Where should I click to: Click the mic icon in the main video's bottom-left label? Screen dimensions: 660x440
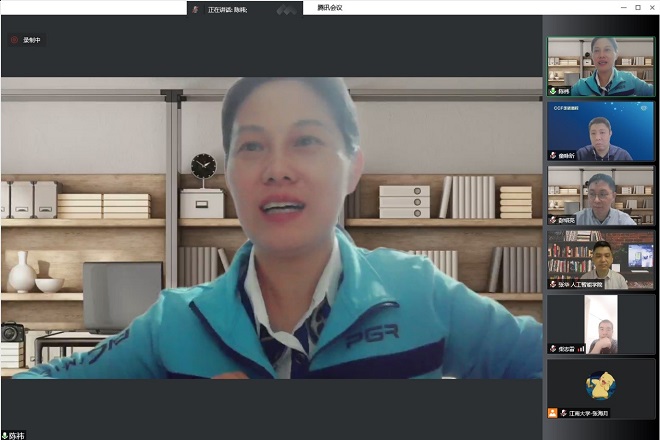[5, 435]
